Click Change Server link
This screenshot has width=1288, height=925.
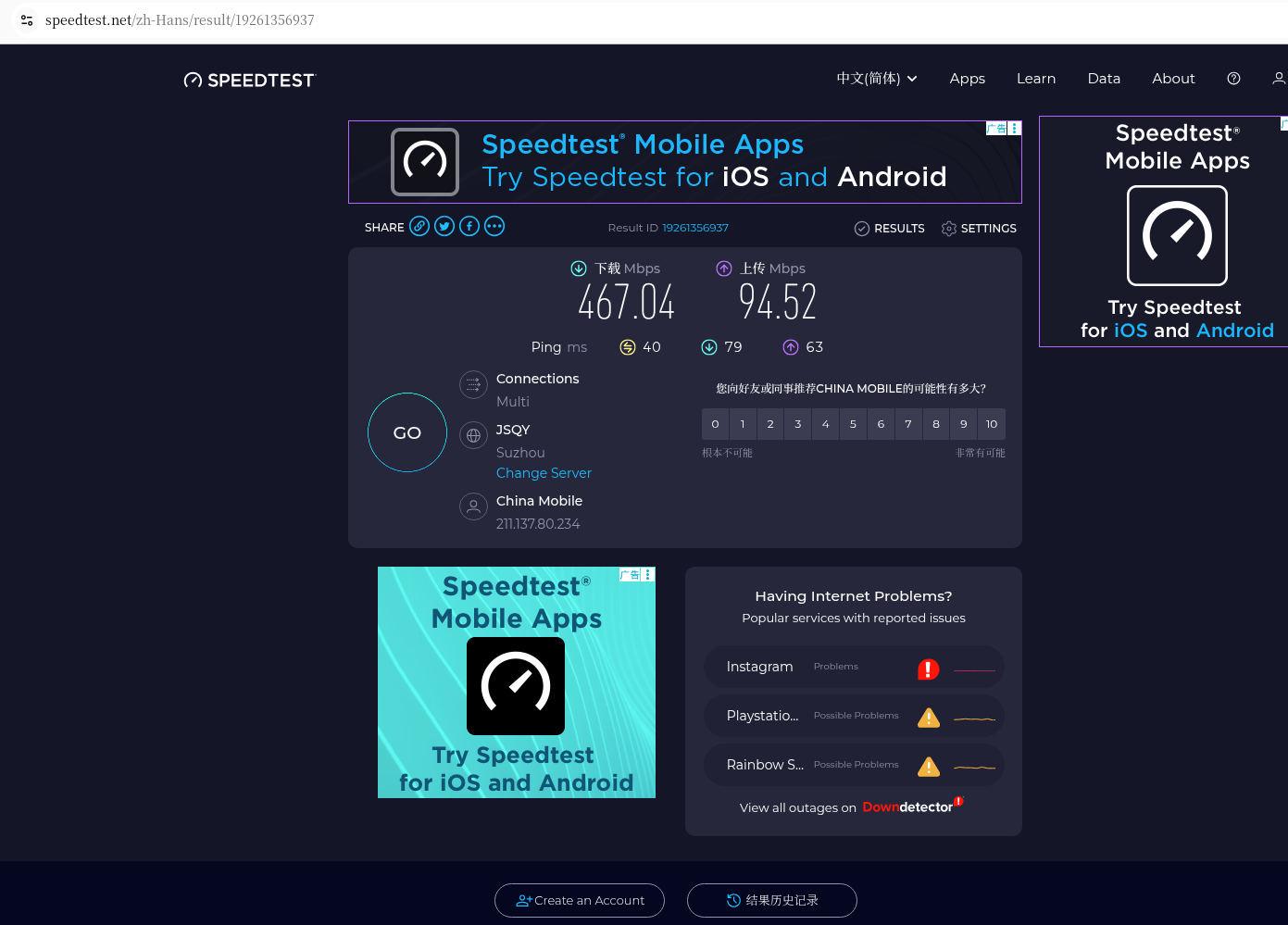coord(544,473)
